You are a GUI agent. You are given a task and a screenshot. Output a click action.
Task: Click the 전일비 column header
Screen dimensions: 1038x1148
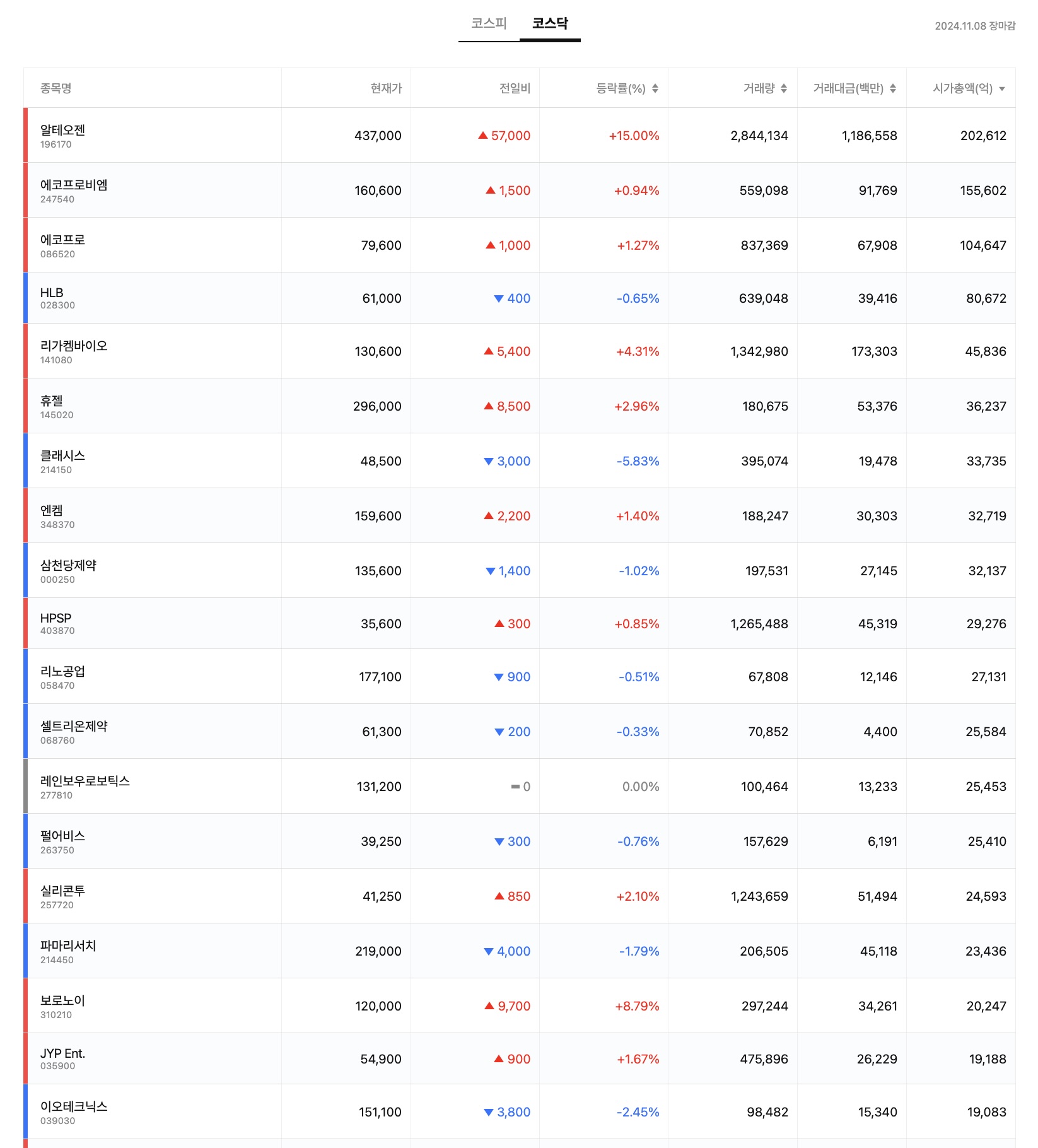[515, 88]
